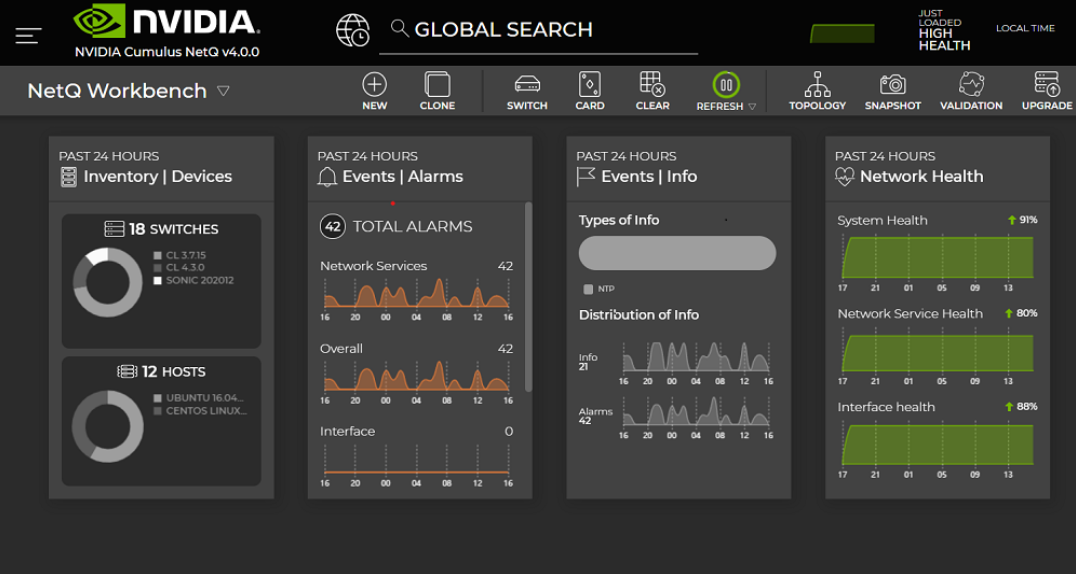The image size is (1076, 574).
Task: Open the High Health status
Action: pyautogui.click(x=944, y=31)
